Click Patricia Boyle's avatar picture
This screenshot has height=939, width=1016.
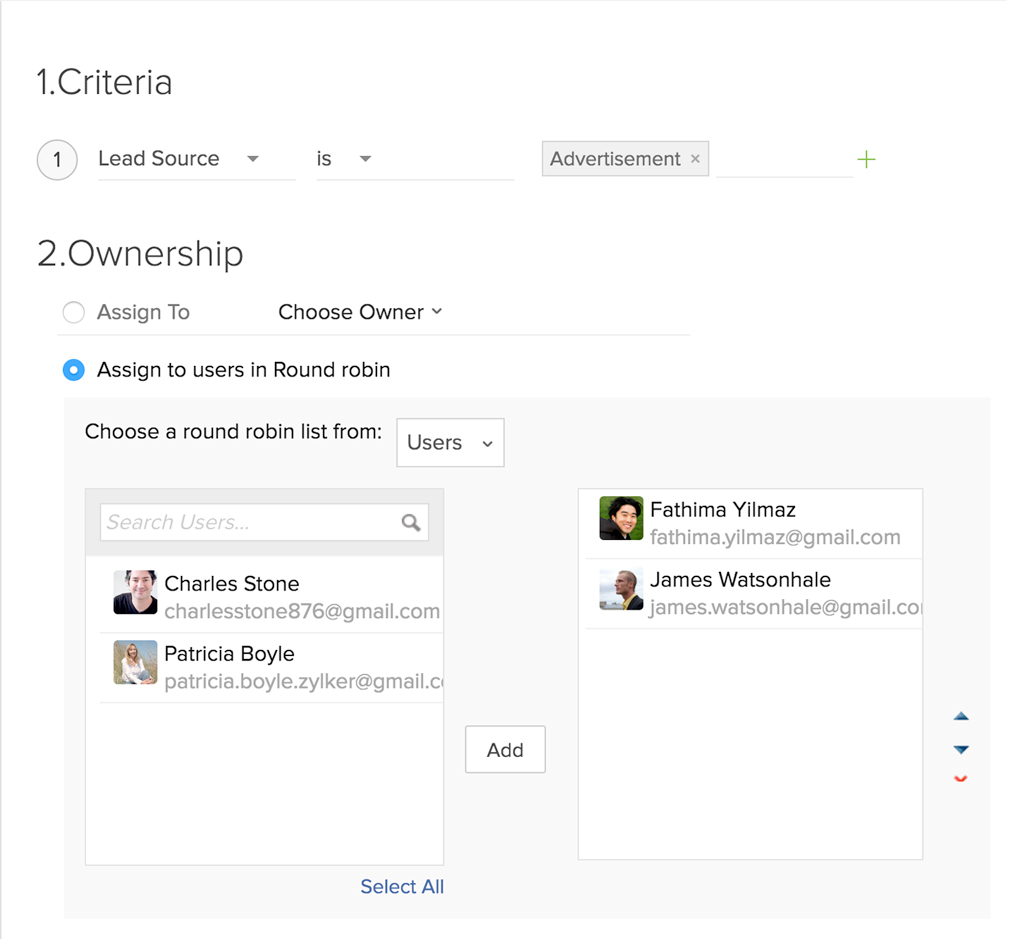[135, 662]
